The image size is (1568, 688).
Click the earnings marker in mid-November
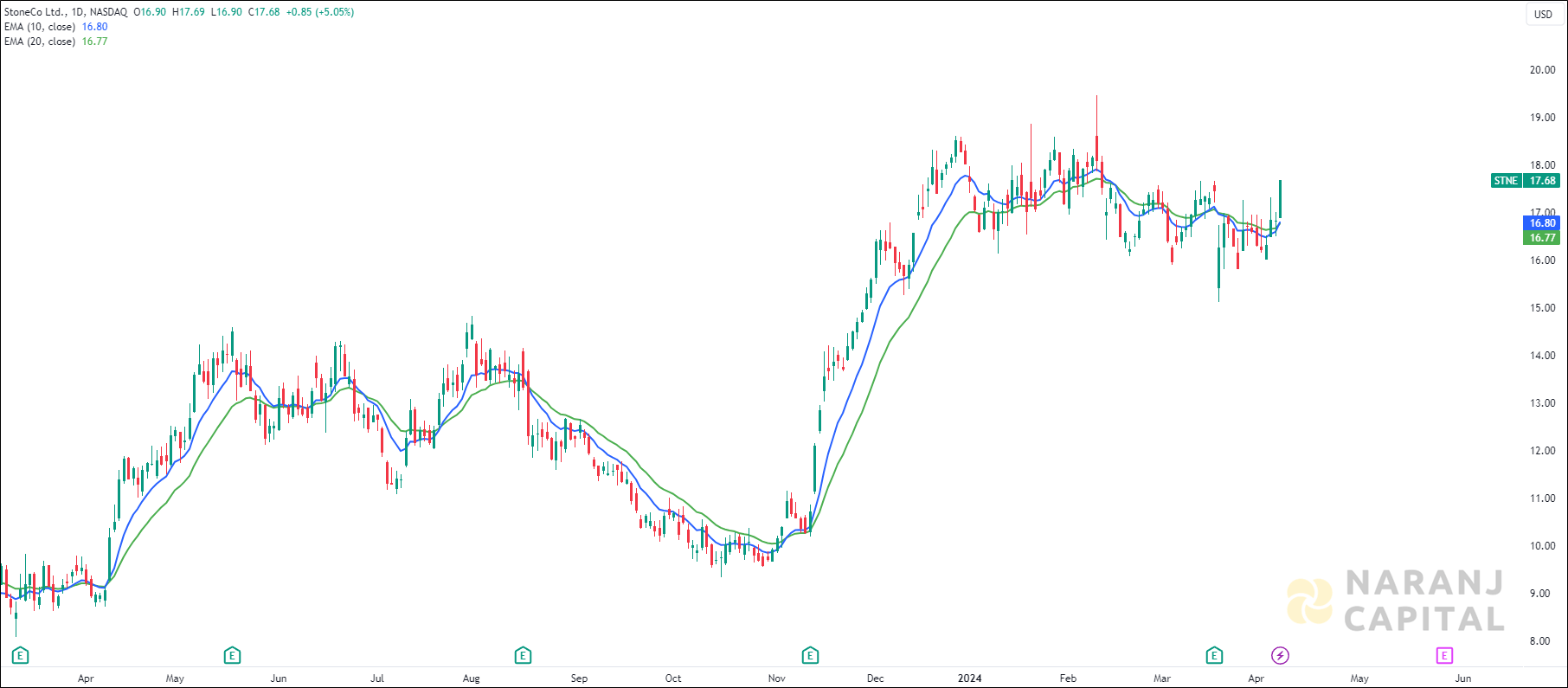click(x=810, y=655)
